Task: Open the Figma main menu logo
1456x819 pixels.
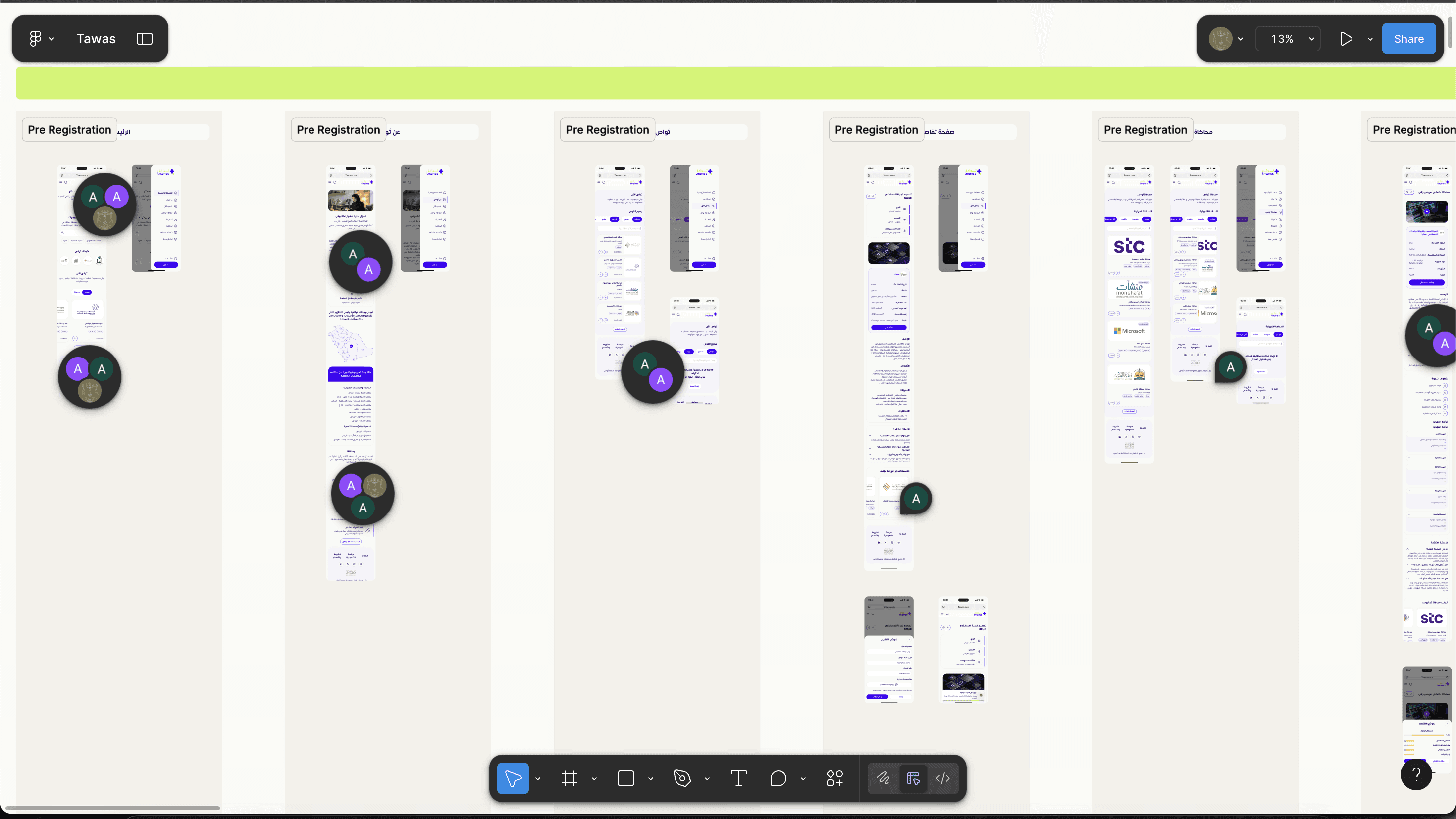Action: (36, 39)
